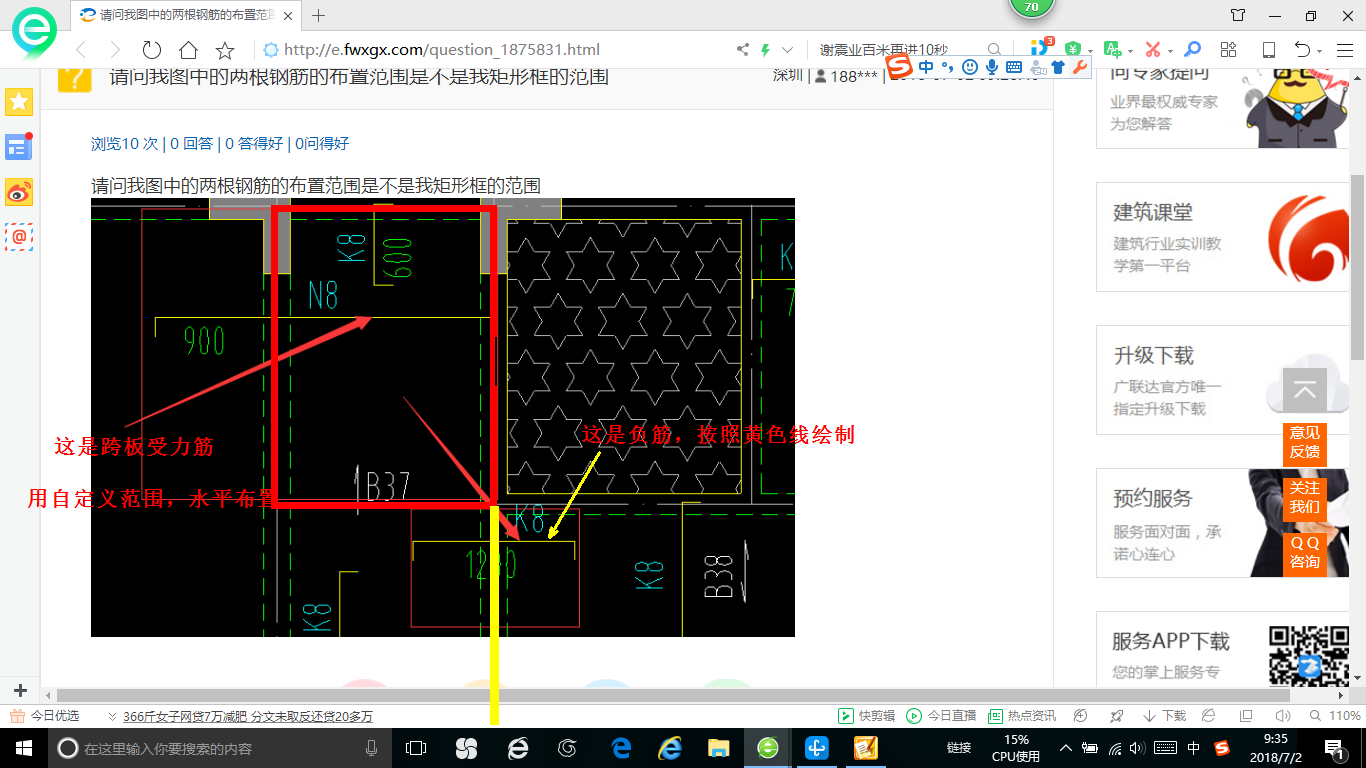1366x768 pixels.
Task: Open a new tab with plus button
Action: [x=319, y=15]
